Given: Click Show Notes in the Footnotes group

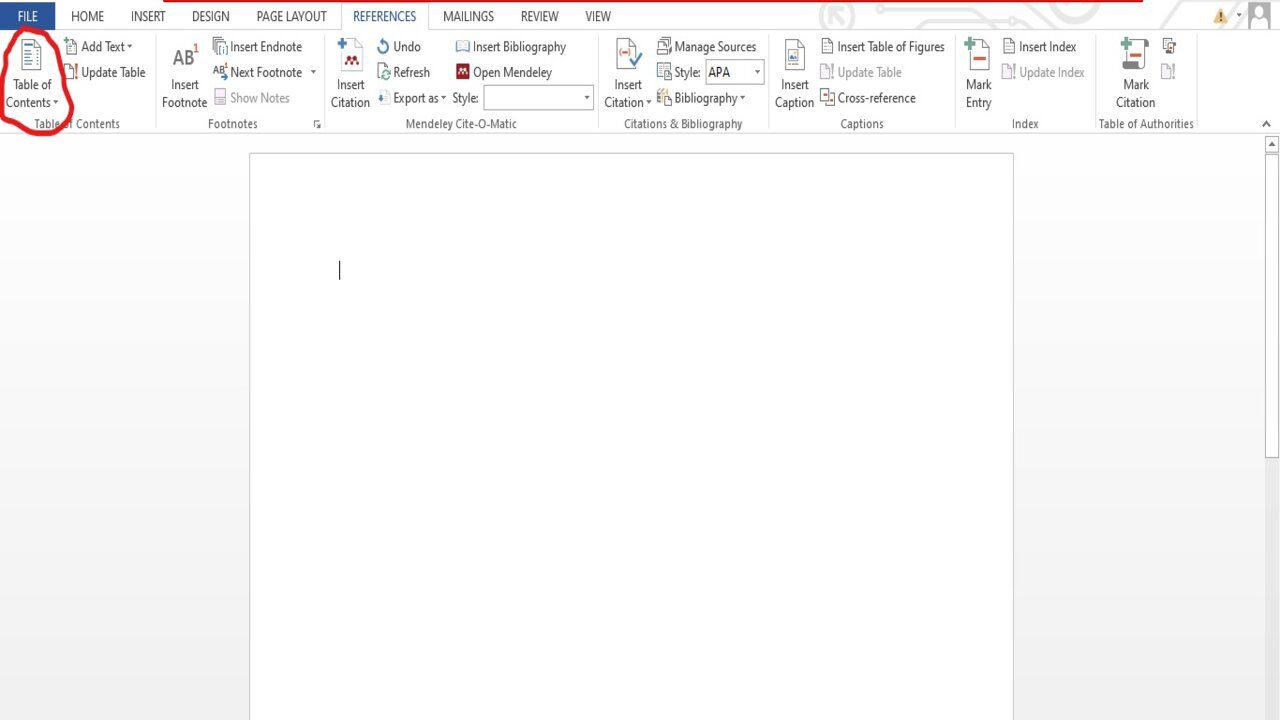Looking at the screenshot, I should click(252, 98).
